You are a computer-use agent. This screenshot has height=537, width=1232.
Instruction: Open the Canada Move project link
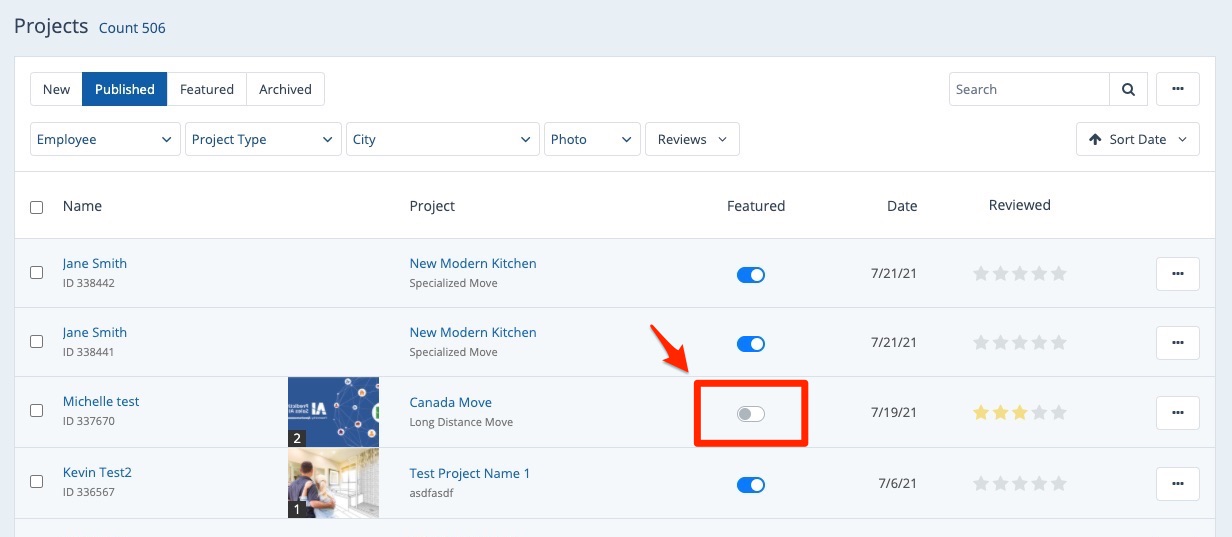[450, 402]
